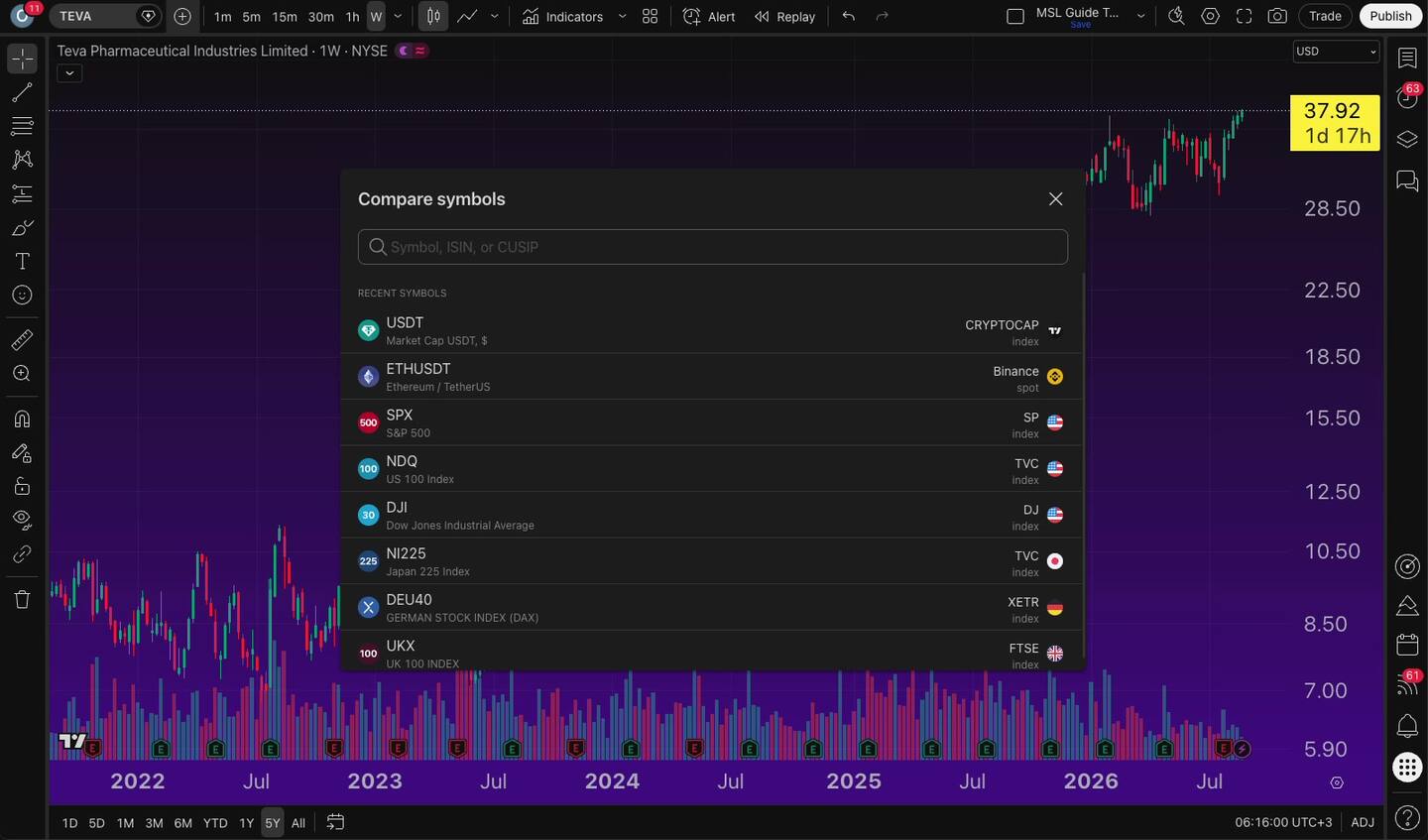Activate the zoom in tool
The image size is (1428, 840).
point(22,374)
